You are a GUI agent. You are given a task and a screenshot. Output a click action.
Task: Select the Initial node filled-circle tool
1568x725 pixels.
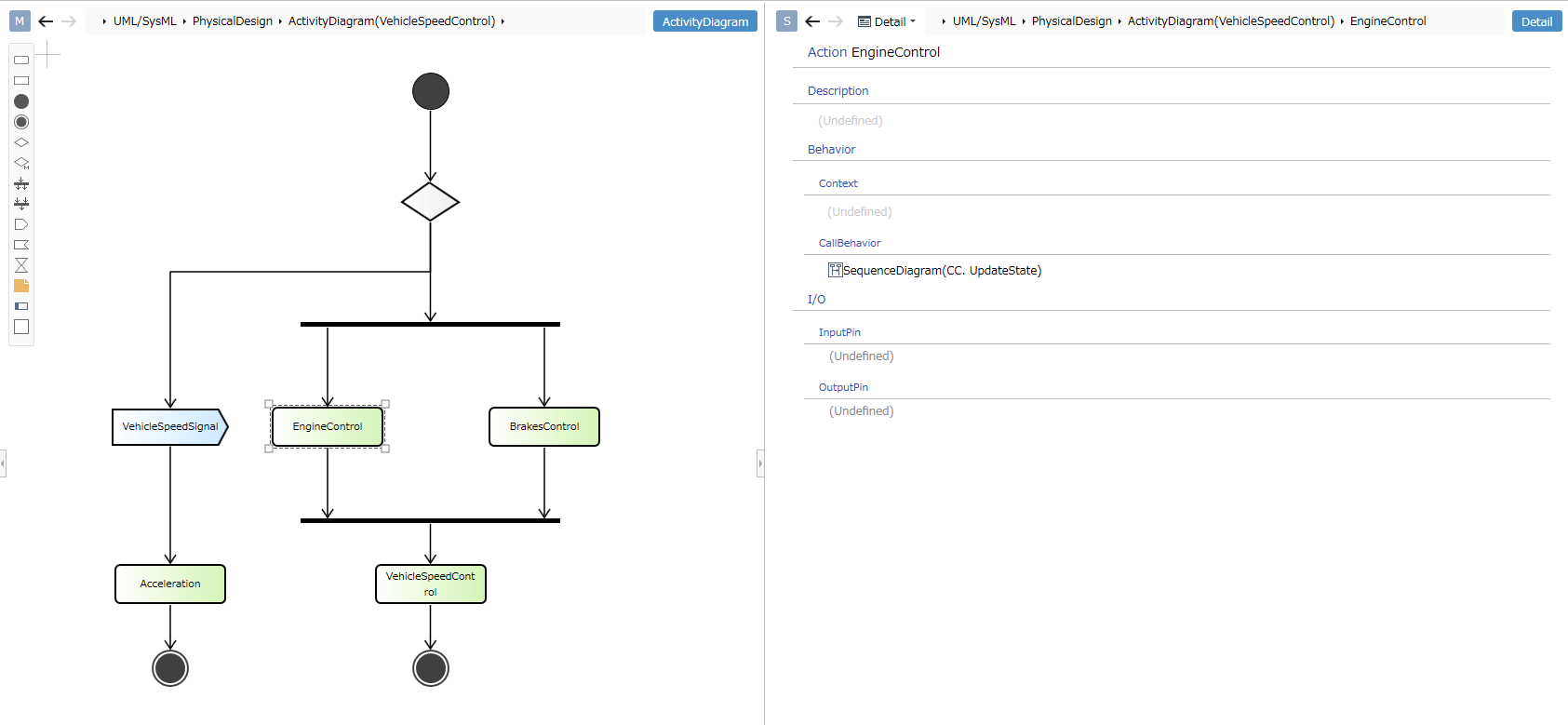coord(21,101)
